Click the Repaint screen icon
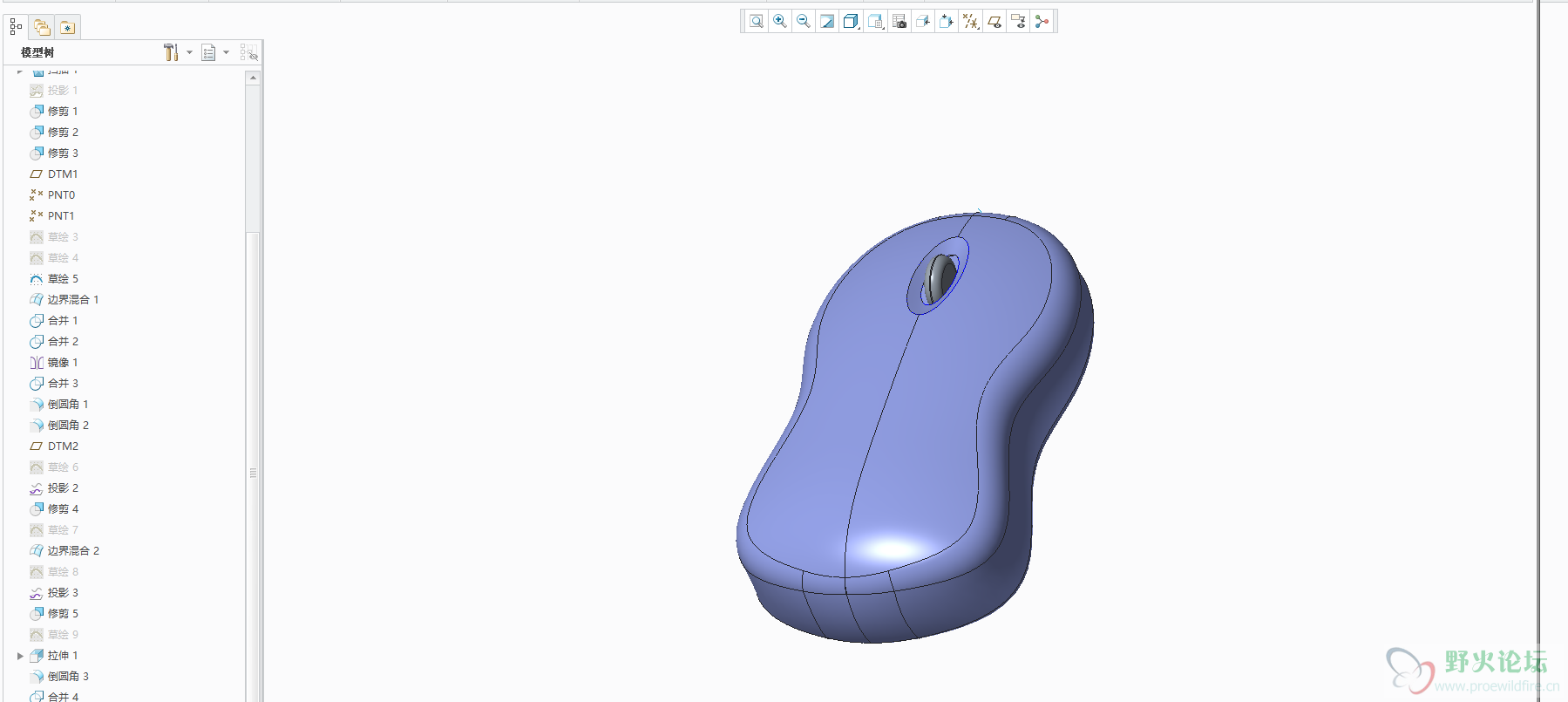The image size is (1568, 702). pos(827,22)
